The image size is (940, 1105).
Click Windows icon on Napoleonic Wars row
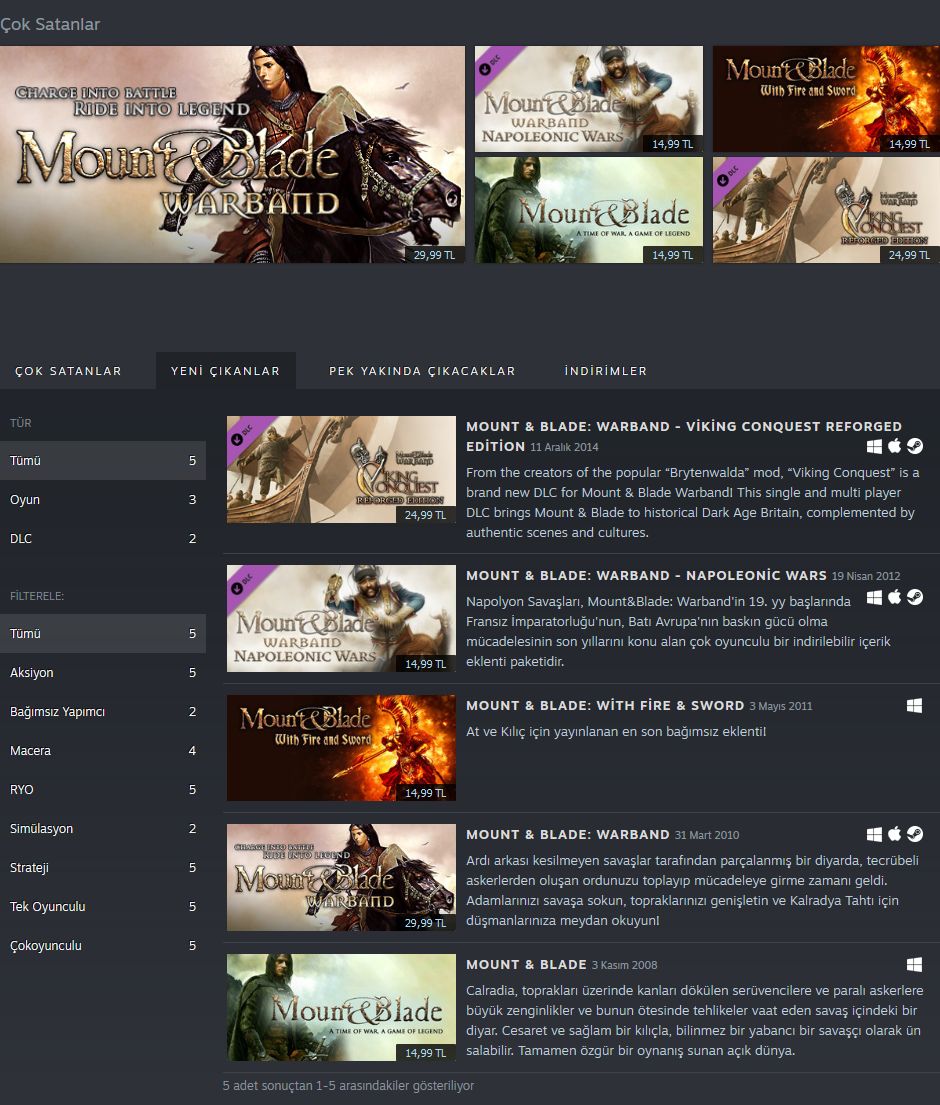[874, 598]
